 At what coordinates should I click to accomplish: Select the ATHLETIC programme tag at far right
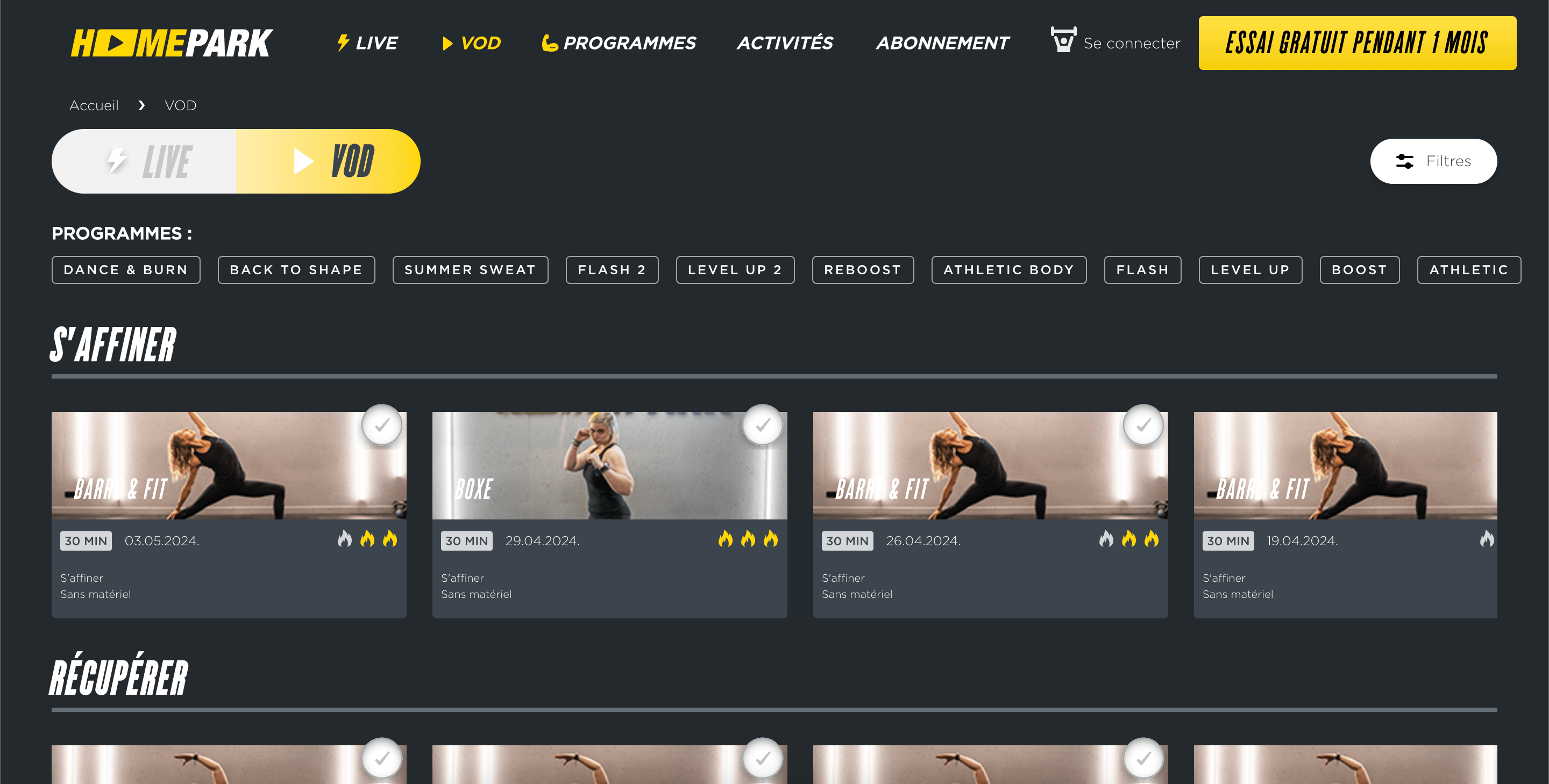tap(1468, 270)
